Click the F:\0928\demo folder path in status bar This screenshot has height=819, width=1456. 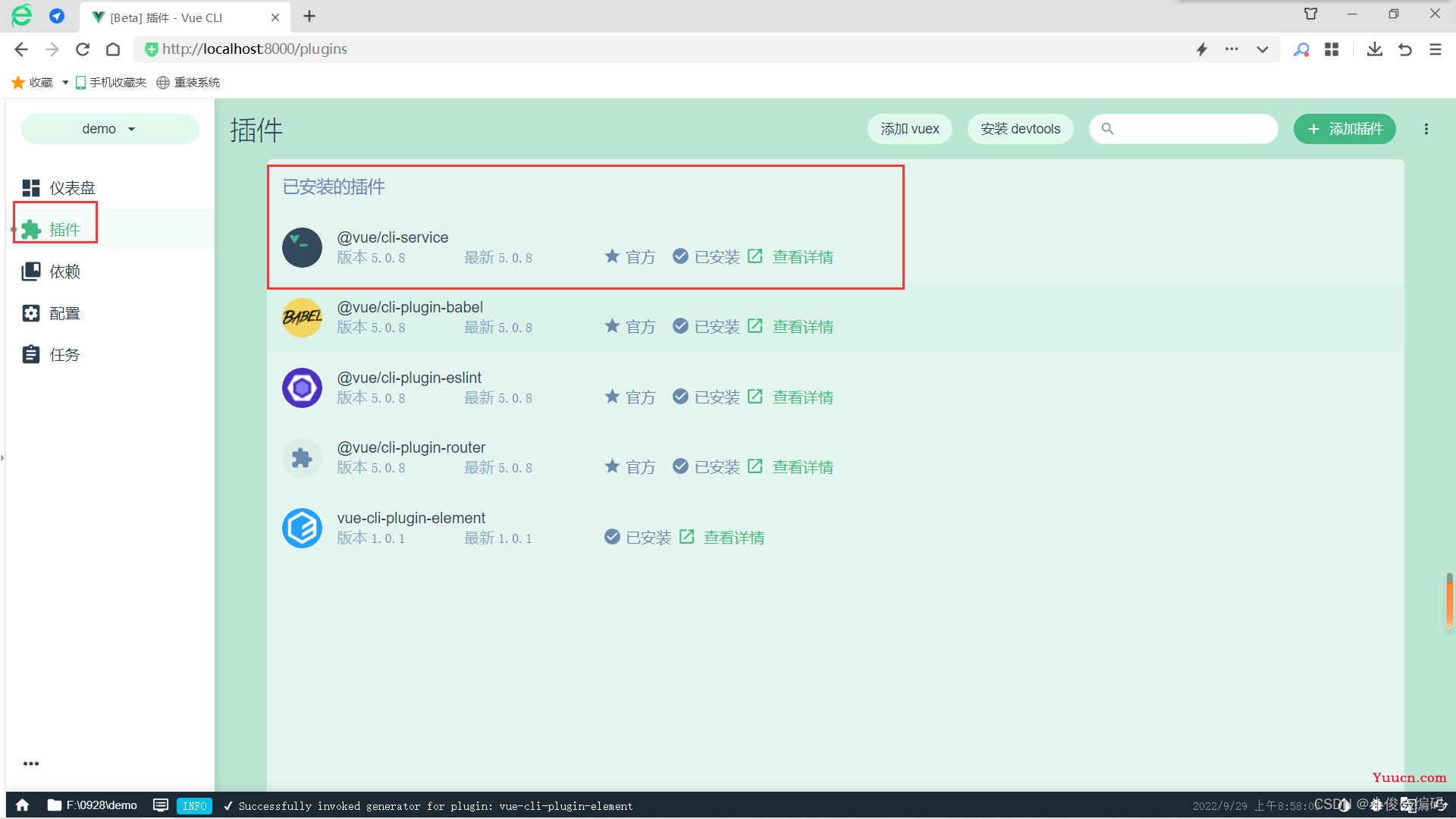click(93, 805)
